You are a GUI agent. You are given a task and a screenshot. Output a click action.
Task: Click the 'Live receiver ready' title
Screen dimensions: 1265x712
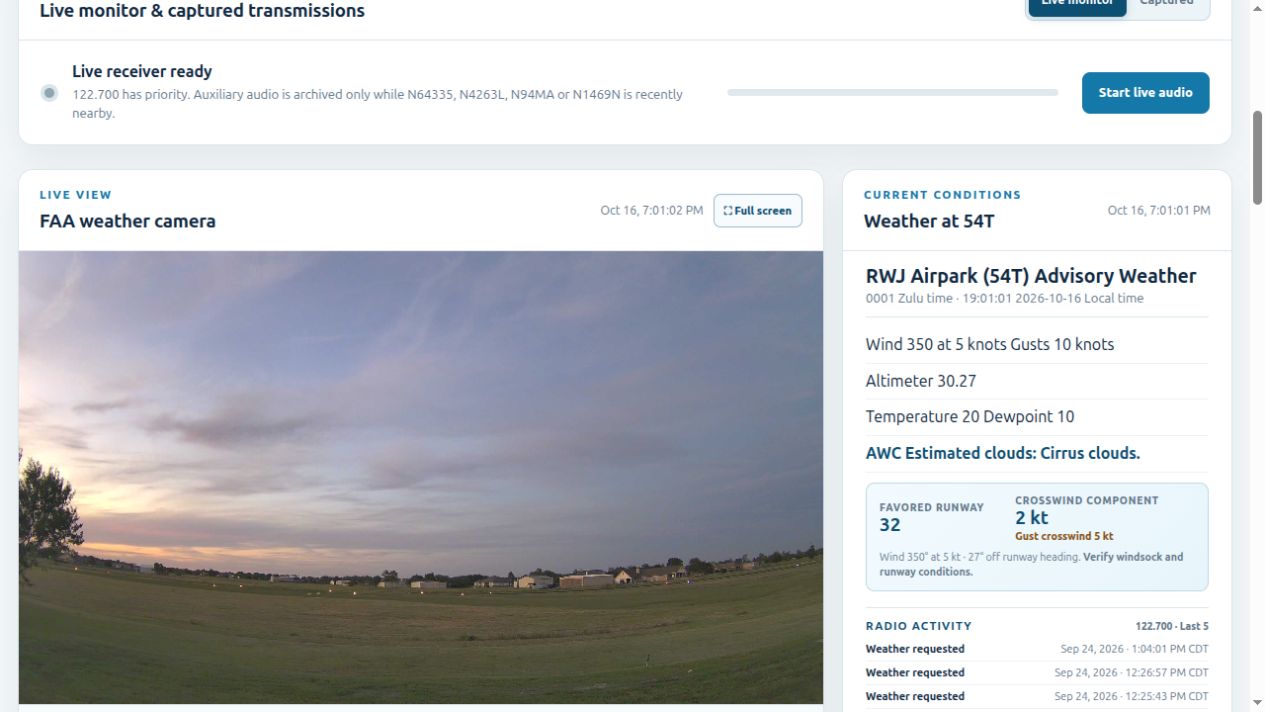142,72
